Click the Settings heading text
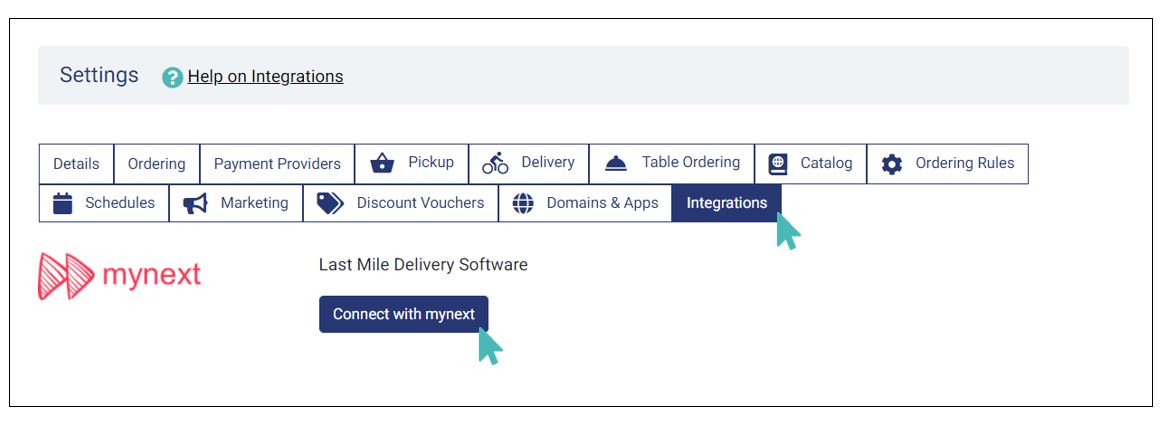The height and width of the screenshot is (429, 1164). [99, 75]
